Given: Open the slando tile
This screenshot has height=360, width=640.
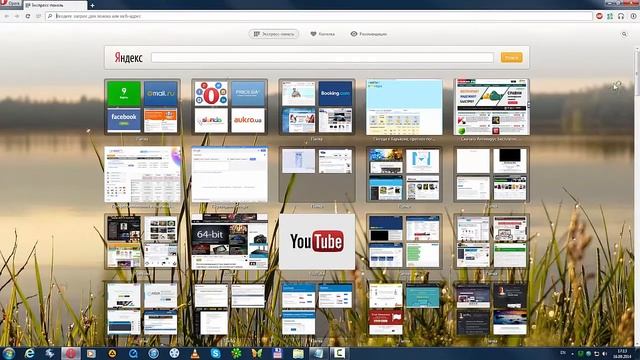Looking at the screenshot, I should [211, 120].
